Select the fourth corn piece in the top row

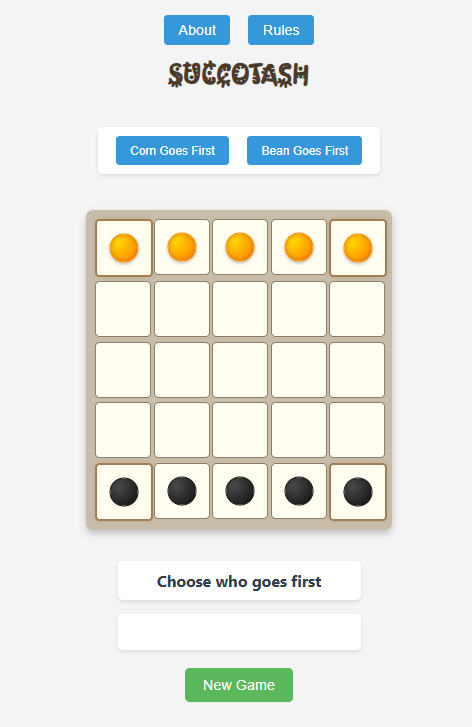tap(299, 247)
